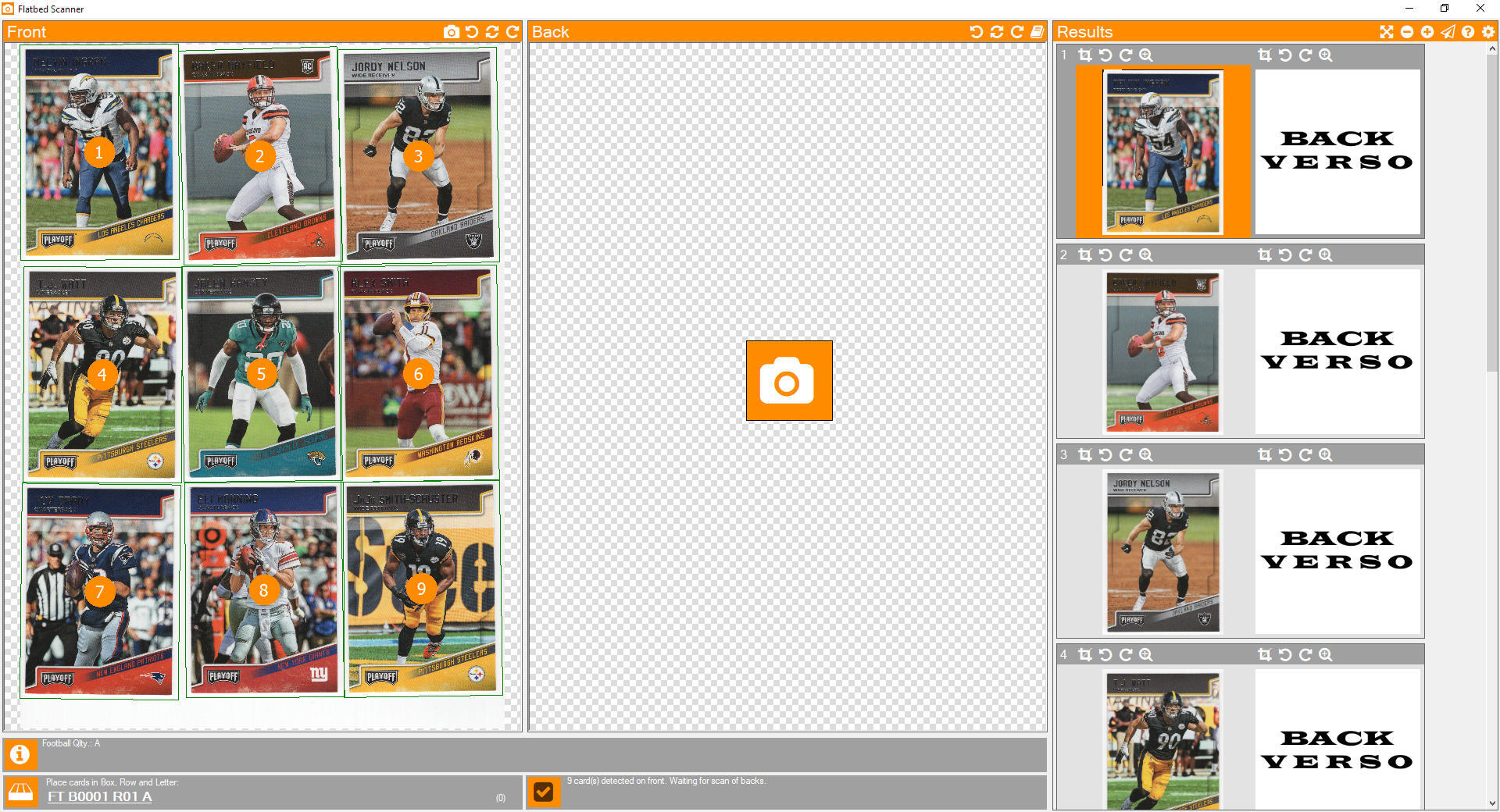This screenshot has width=1500, height=812.
Task: Rotate Back scan clockwise
Action: (x=1017, y=32)
